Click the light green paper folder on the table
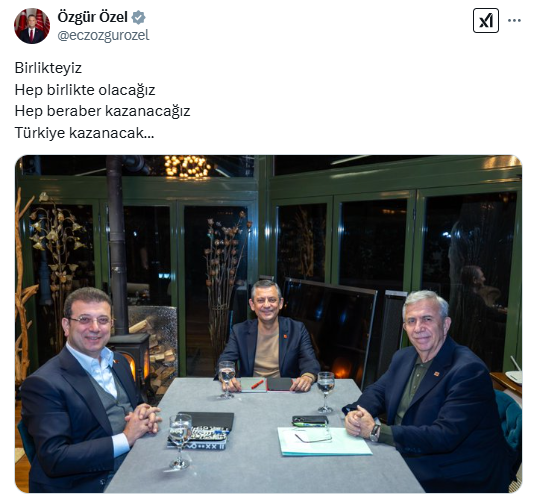Screen dimensions: 535x500 (324, 441)
